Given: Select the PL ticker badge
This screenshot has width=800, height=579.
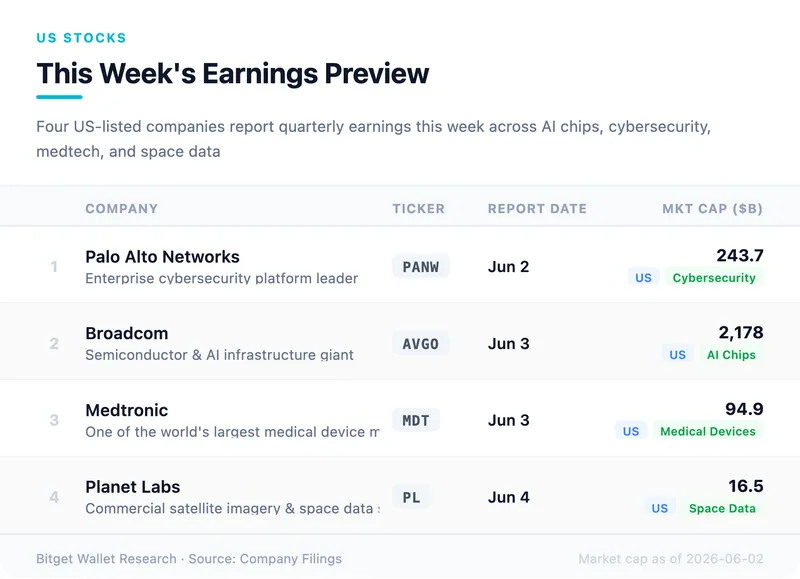Looking at the screenshot, I should (x=411, y=497).
